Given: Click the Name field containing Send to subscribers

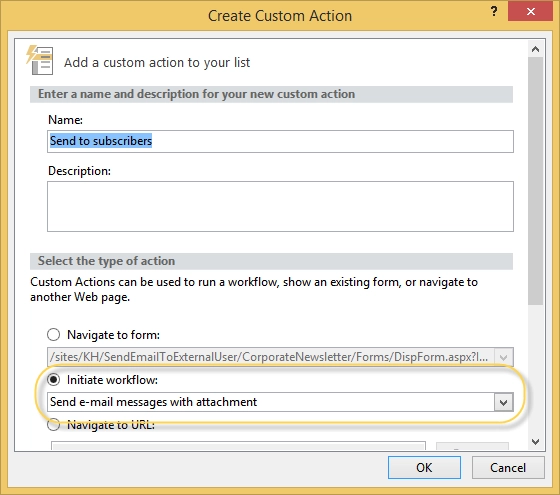Looking at the screenshot, I should [x=280, y=141].
